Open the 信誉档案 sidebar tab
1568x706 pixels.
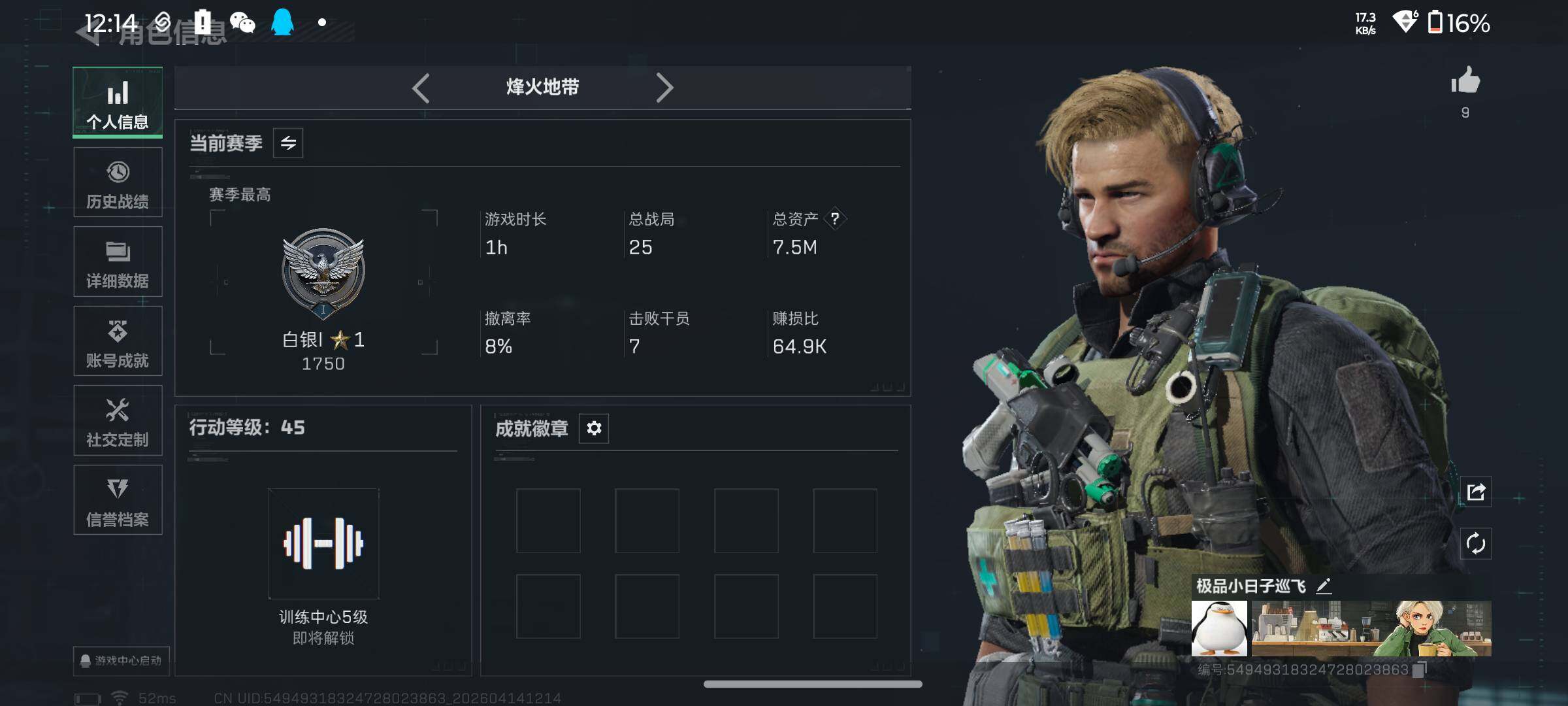pos(118,500)
